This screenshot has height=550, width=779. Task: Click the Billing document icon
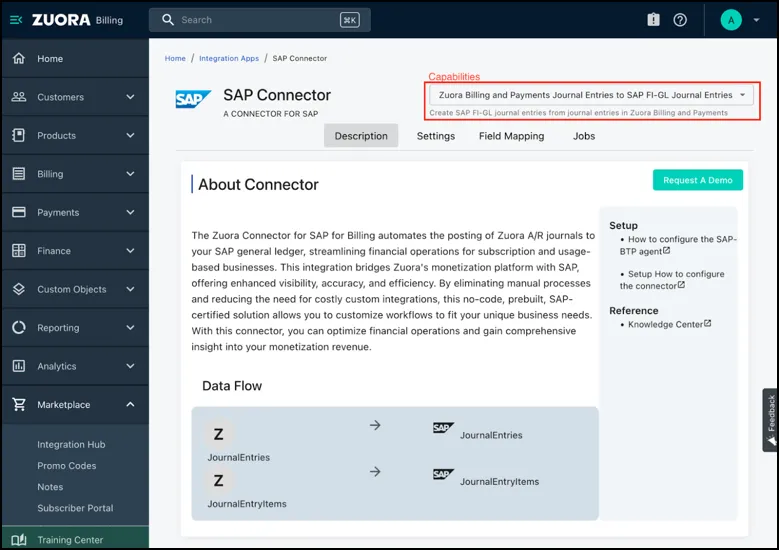click(x=19, y=173)
